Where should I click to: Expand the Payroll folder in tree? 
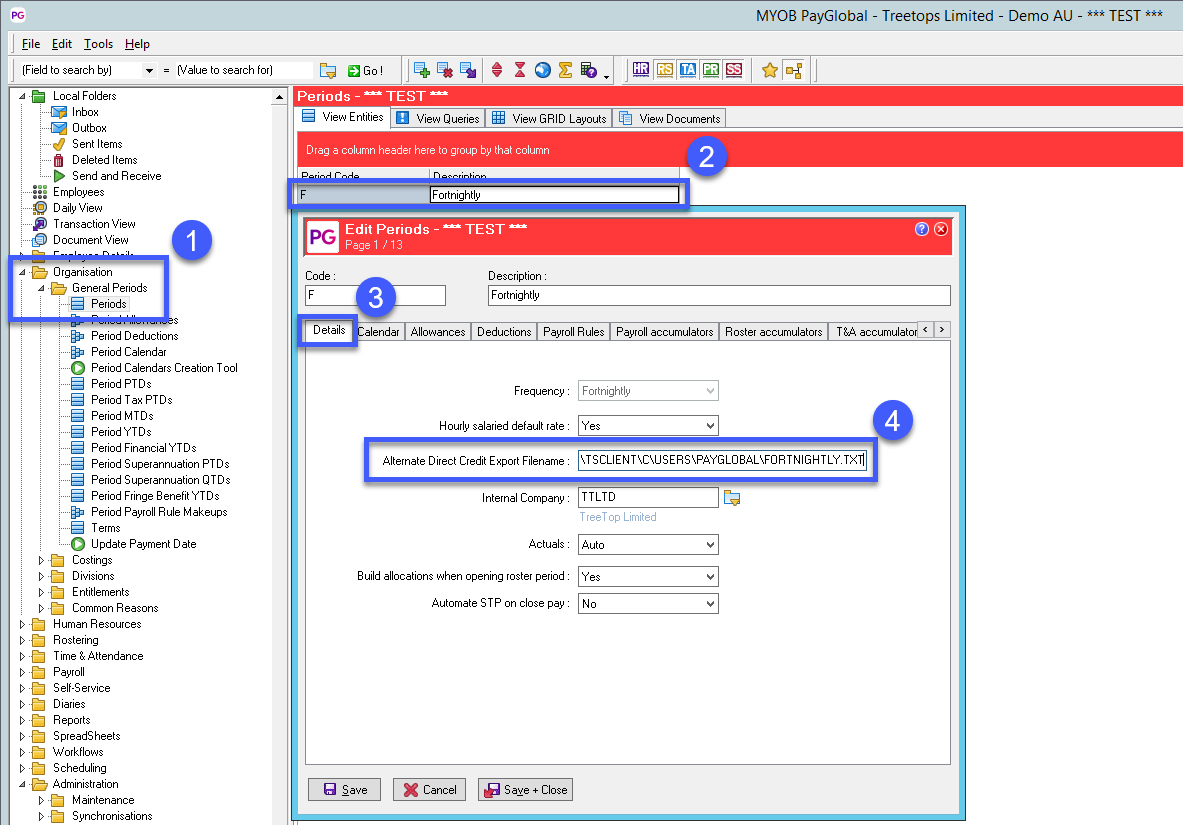[x=24, y=672]
